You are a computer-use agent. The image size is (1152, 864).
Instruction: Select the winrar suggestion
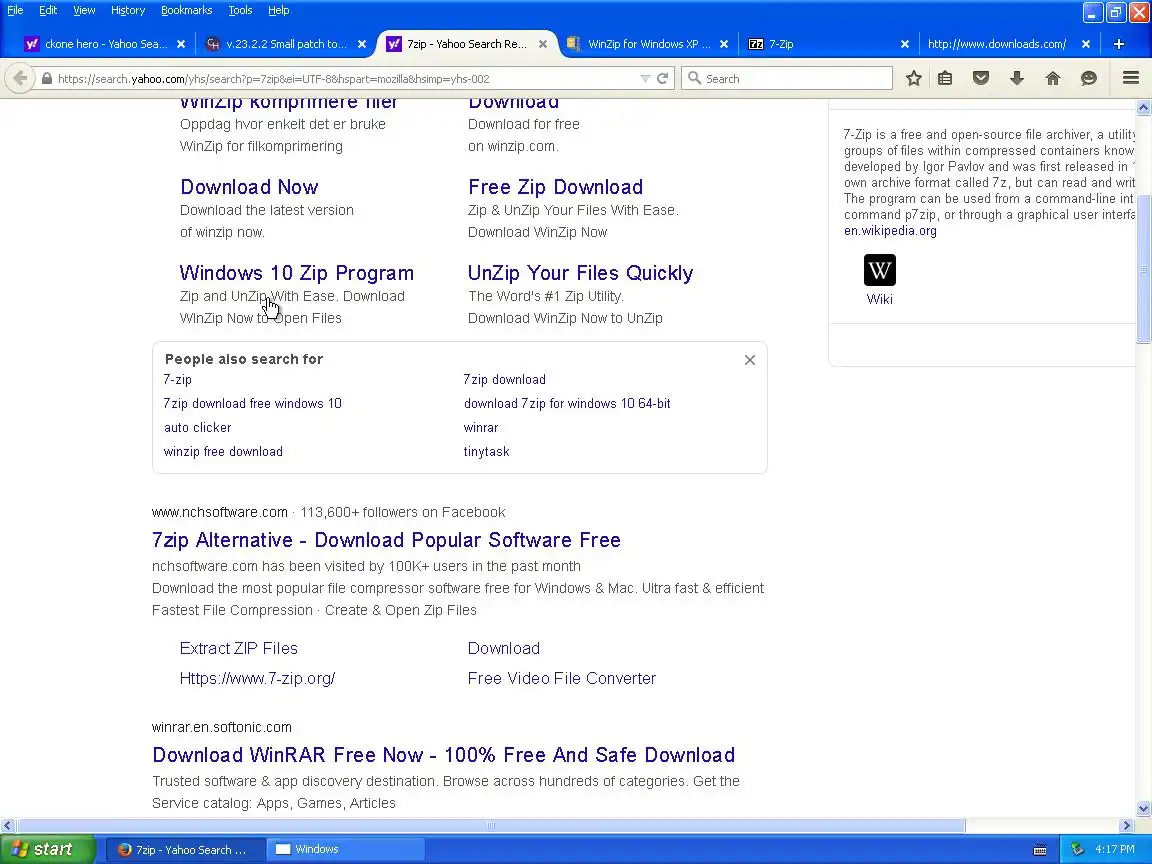point(481,428)
